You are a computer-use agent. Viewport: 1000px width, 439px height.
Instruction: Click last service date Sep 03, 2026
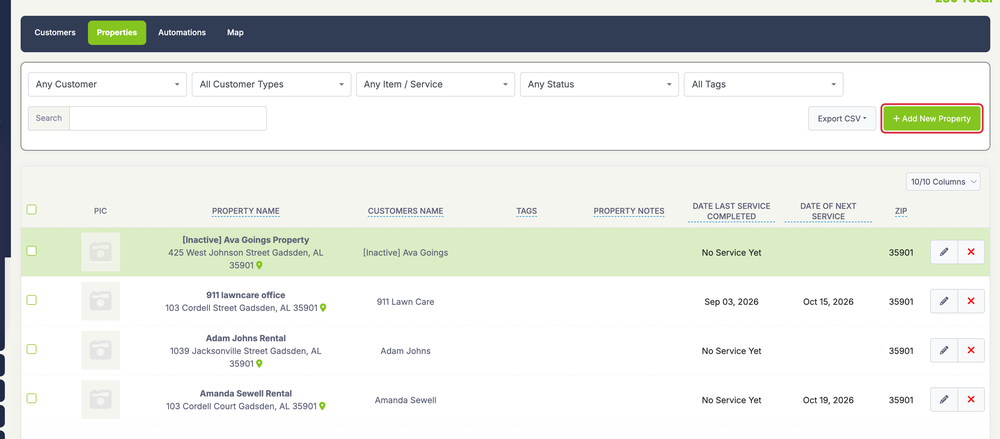pyautogui.click(x=732, y=302)
